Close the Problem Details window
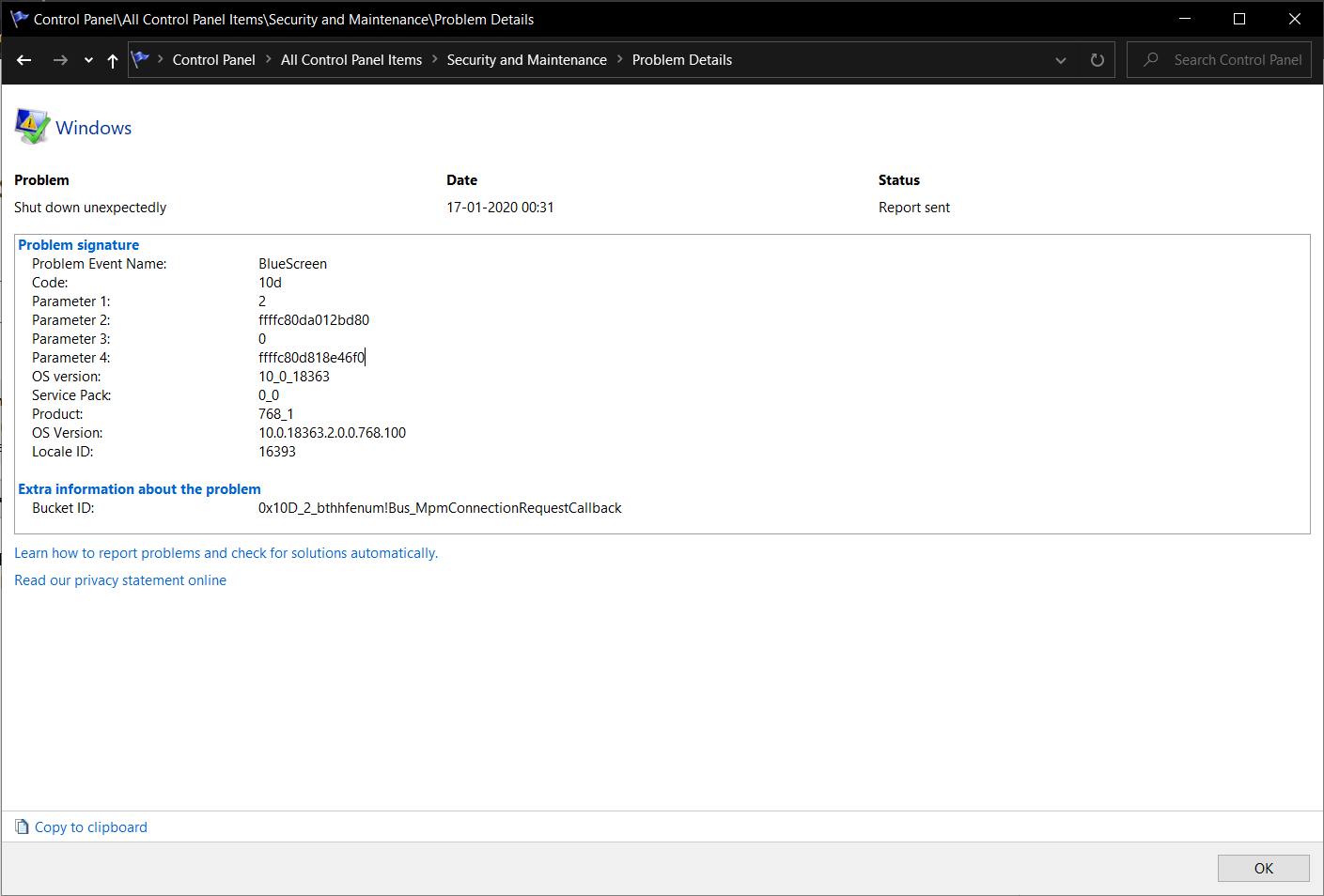The width and height of the screenshot is (1324, 896). tap(1294, 19)
